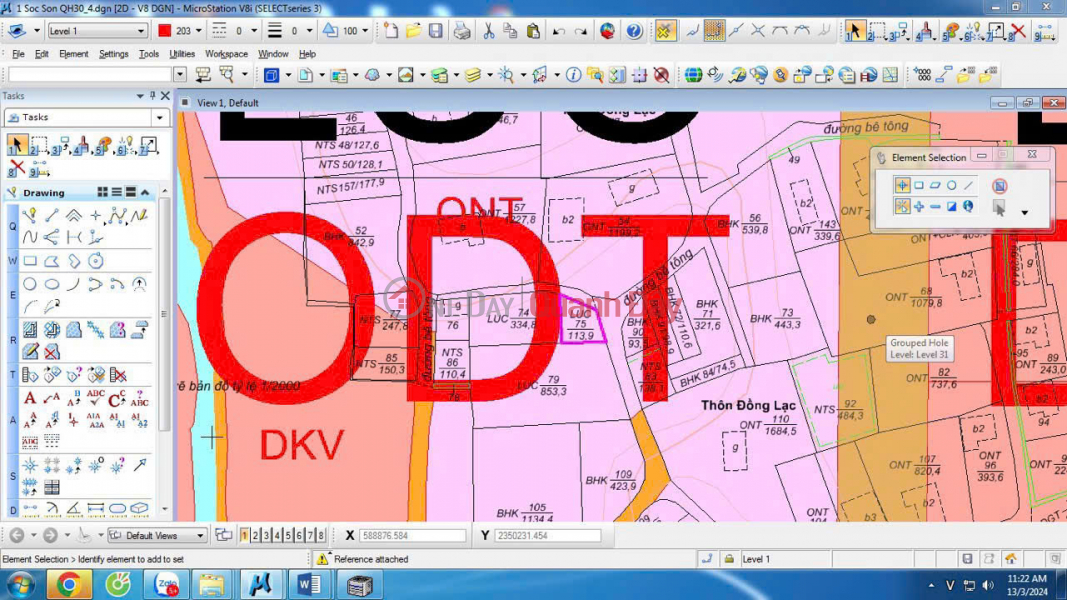Screen dimensions: 1067x600
Task: Open the Utilities menu
Action: 182,54
